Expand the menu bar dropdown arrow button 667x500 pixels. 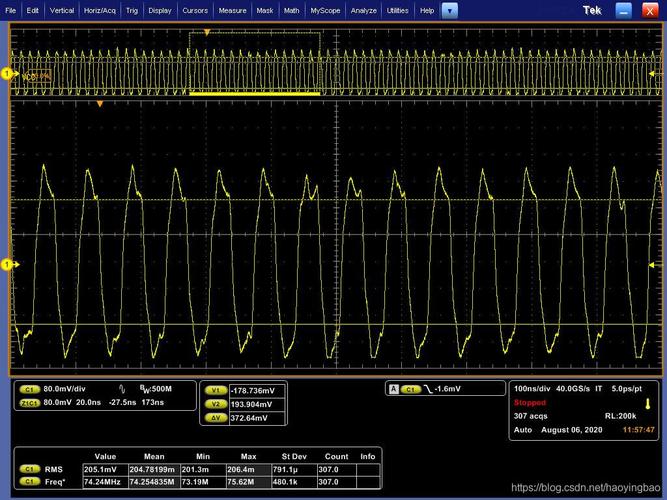(x=450, y=11)
